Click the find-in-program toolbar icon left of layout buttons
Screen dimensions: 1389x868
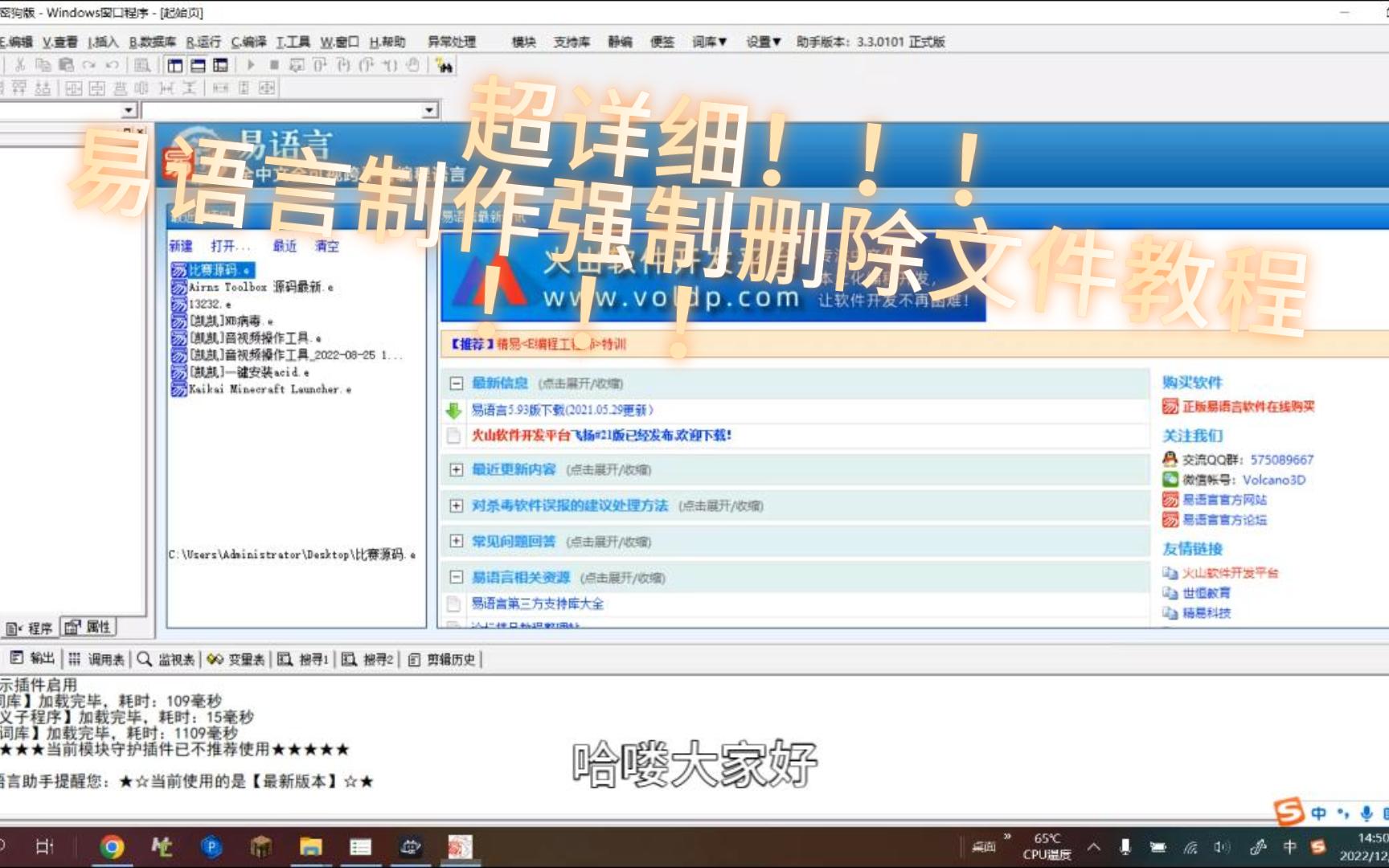point(142,65)
